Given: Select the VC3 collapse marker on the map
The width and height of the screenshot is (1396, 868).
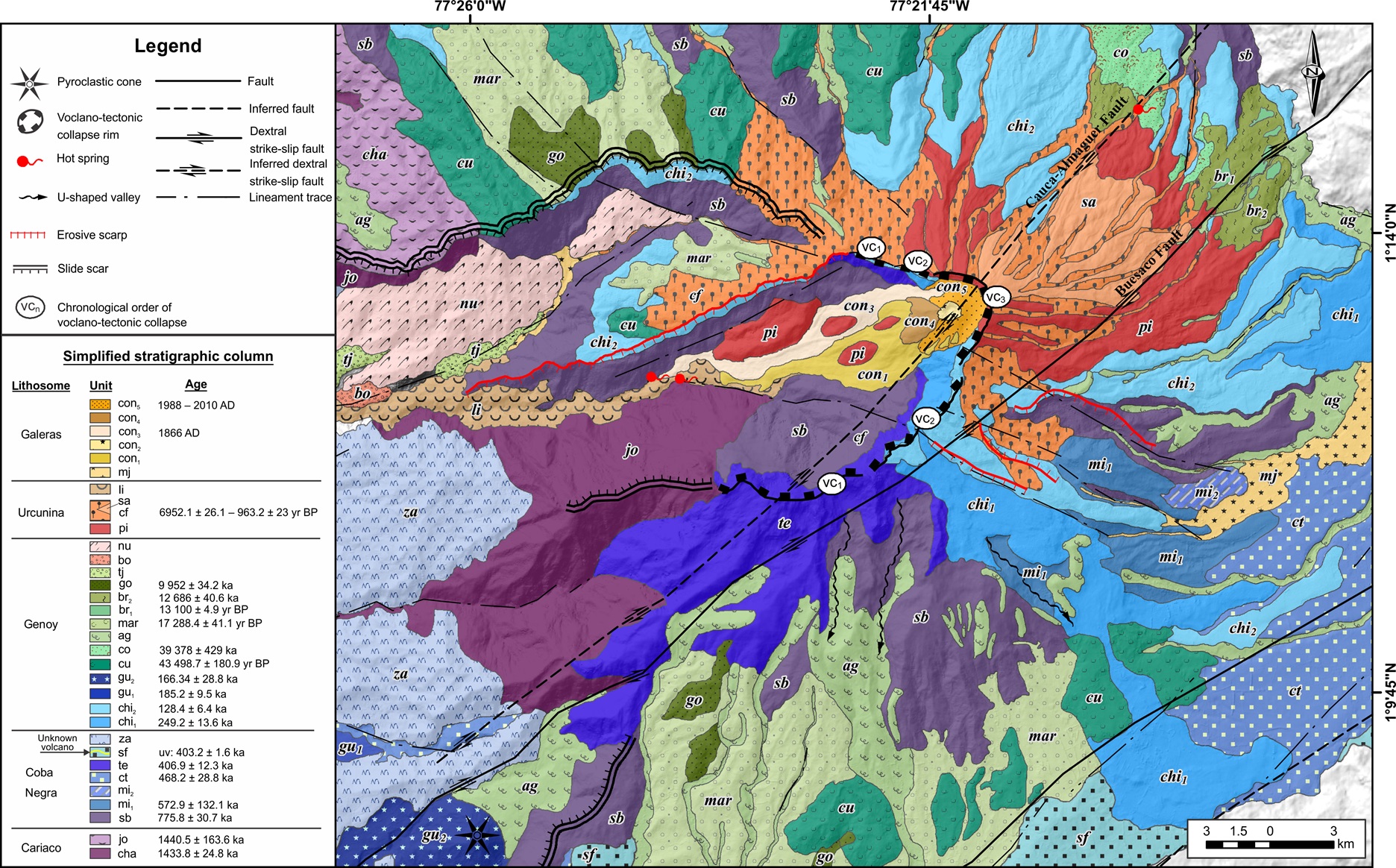Looking at the screenshot, I should [x=996, y=298].
